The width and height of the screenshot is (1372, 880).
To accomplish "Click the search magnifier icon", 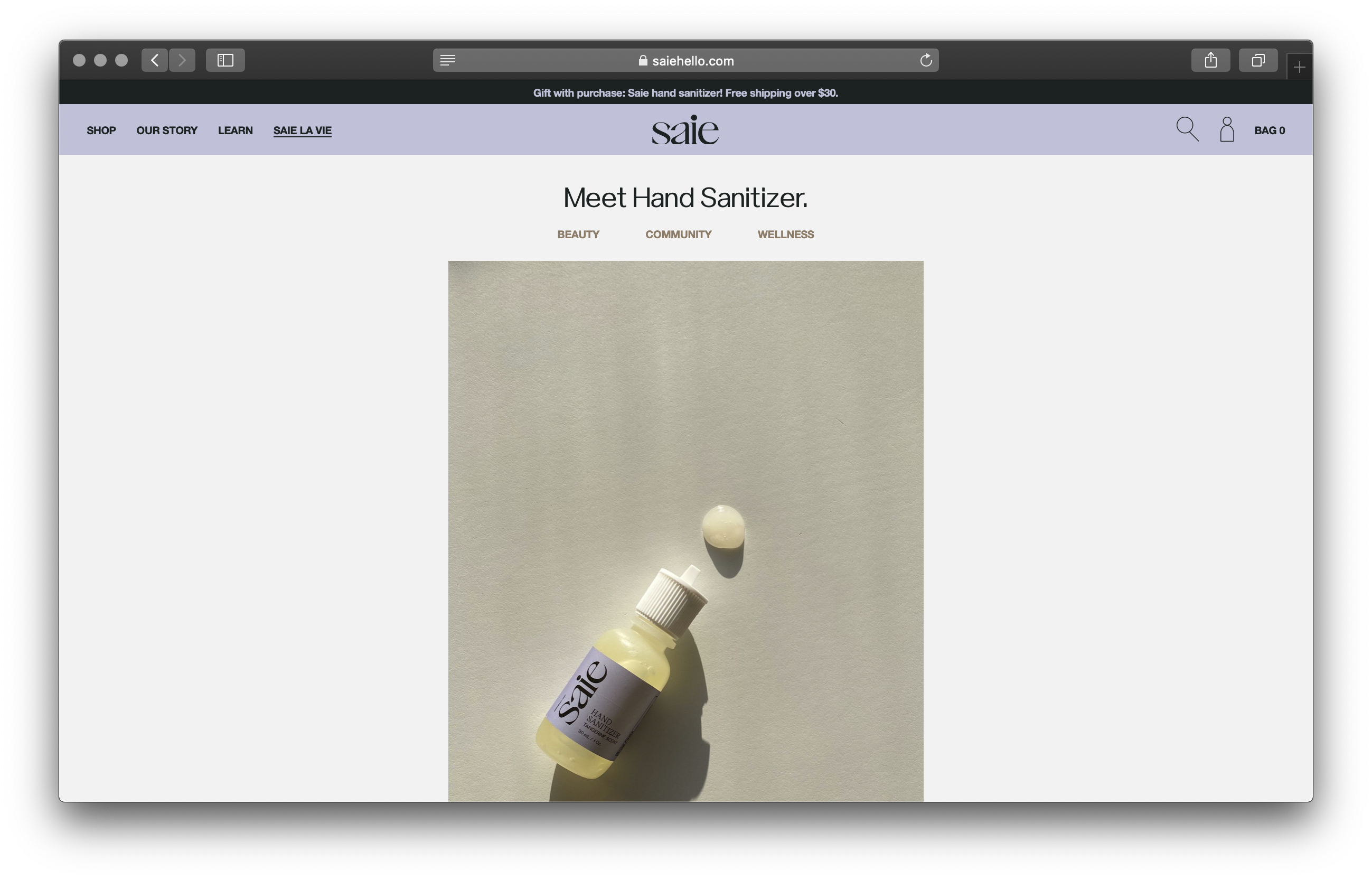I will (x=1187, y=129).
